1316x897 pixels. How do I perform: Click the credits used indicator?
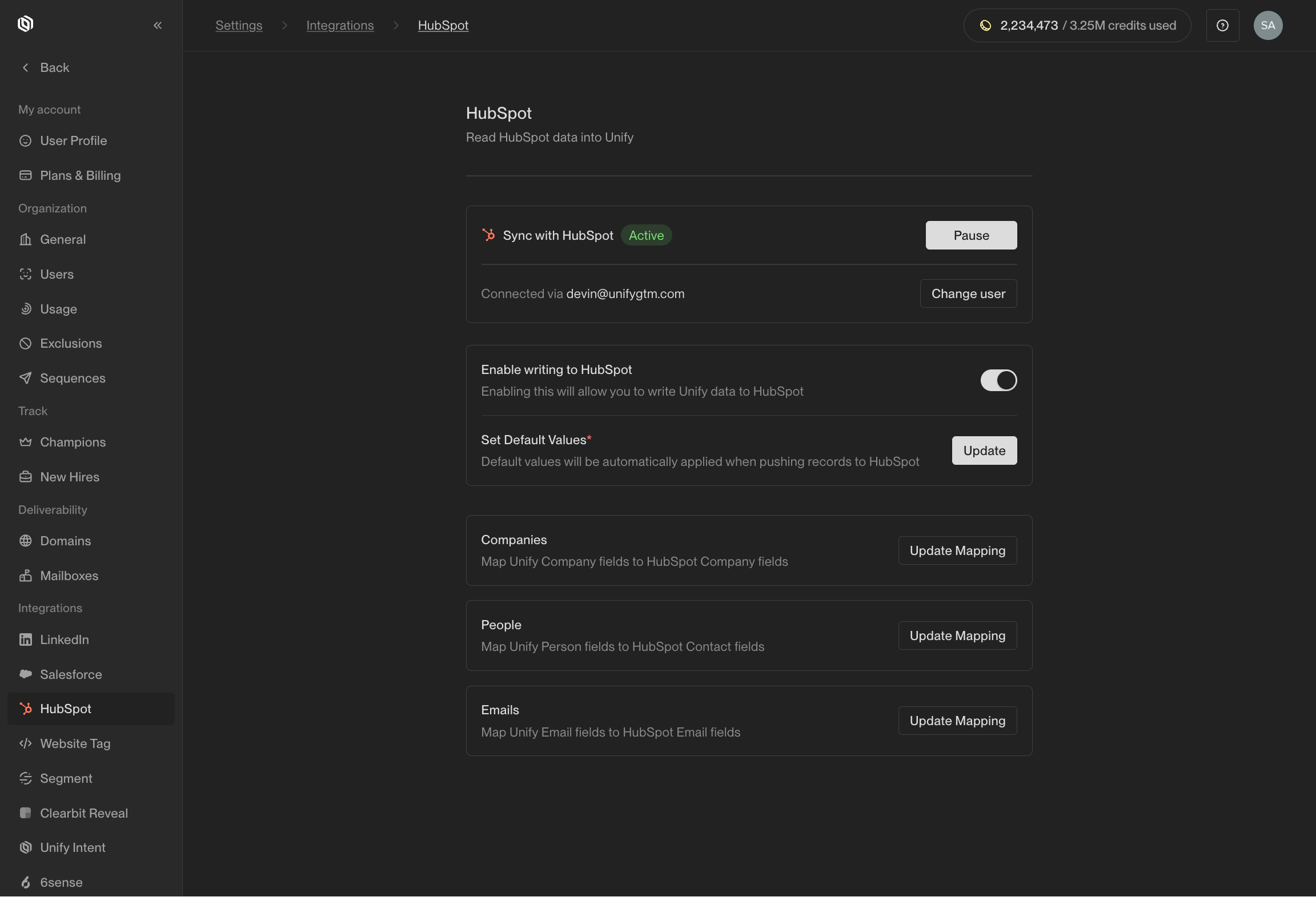click(x=1077, y=25)
